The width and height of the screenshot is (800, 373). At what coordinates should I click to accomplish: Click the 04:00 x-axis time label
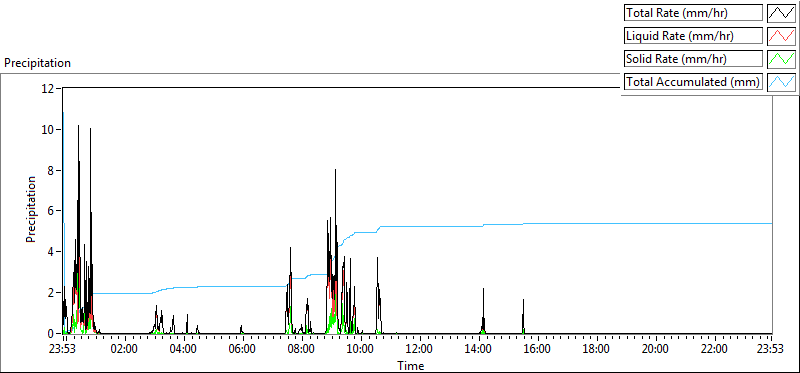pos(183,350)
